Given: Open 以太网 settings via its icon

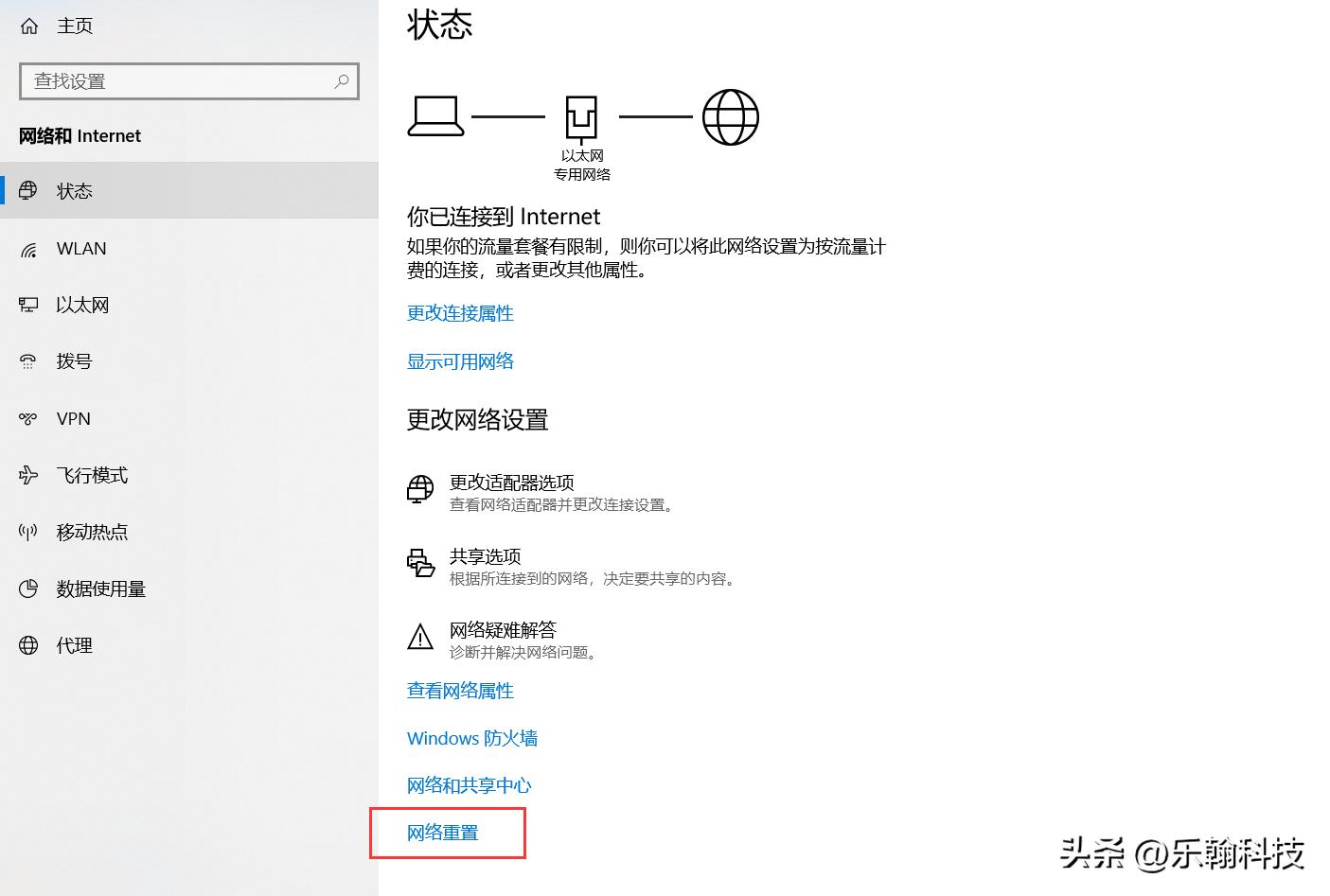Looking at the screenshot, I should pos(28,305).
